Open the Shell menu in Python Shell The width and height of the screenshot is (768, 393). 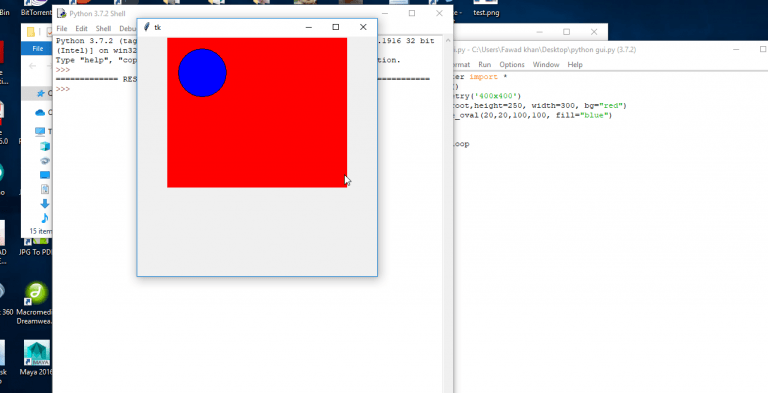[103, 29]
